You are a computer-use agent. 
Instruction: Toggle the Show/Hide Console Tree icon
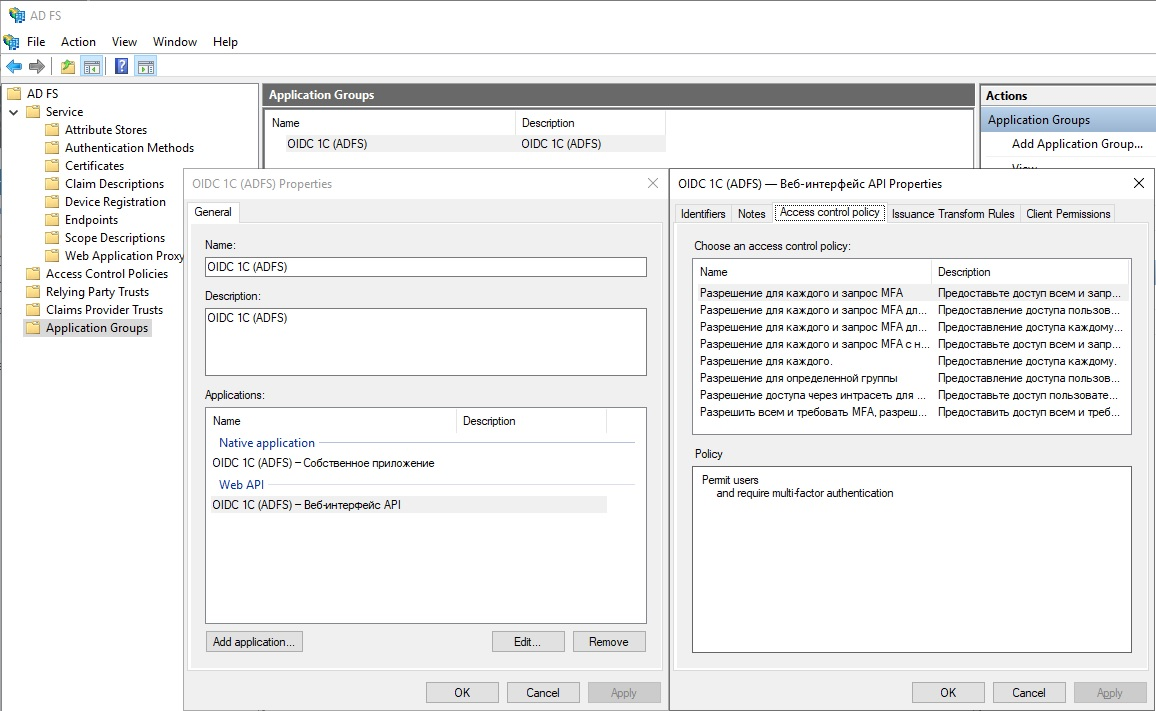pos(91,67)
